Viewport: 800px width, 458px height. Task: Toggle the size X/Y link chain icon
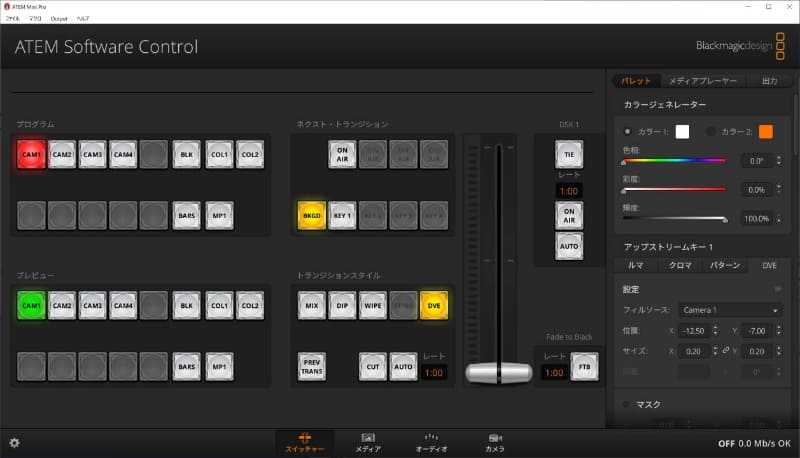pos(726,351)
